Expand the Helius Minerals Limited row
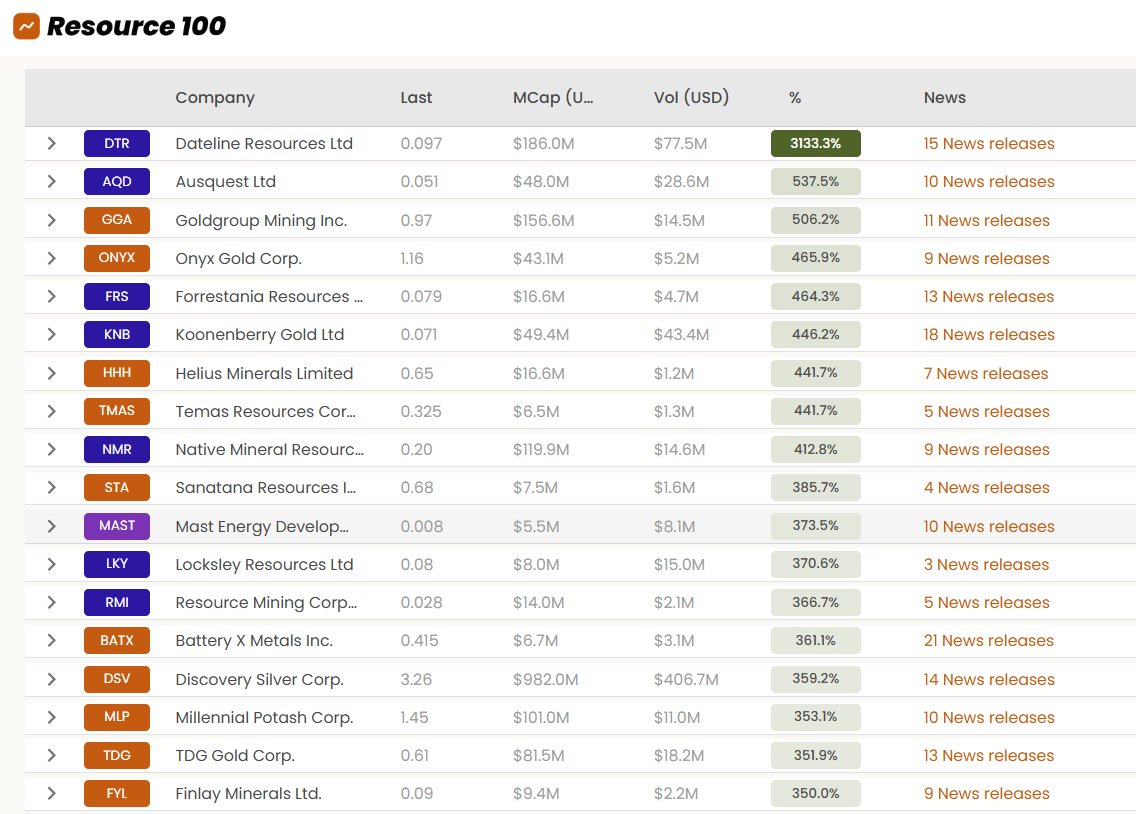The image size is (1136, 814). click(51, 373)
